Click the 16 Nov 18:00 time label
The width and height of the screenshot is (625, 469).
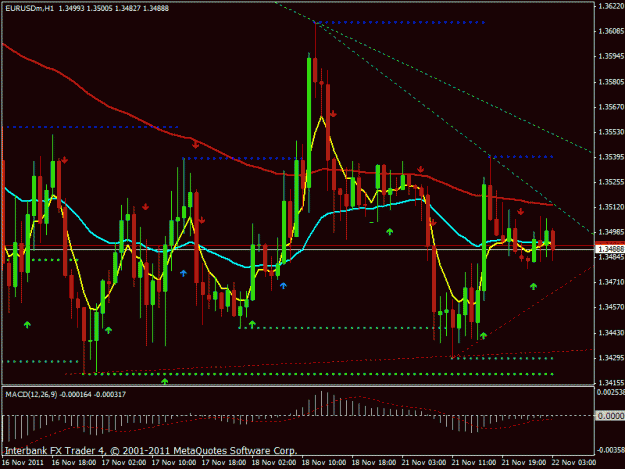click(x=74, y=463)
